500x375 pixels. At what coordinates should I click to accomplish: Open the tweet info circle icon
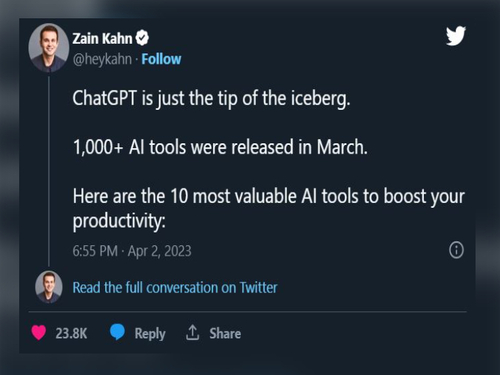click(456, 250)
